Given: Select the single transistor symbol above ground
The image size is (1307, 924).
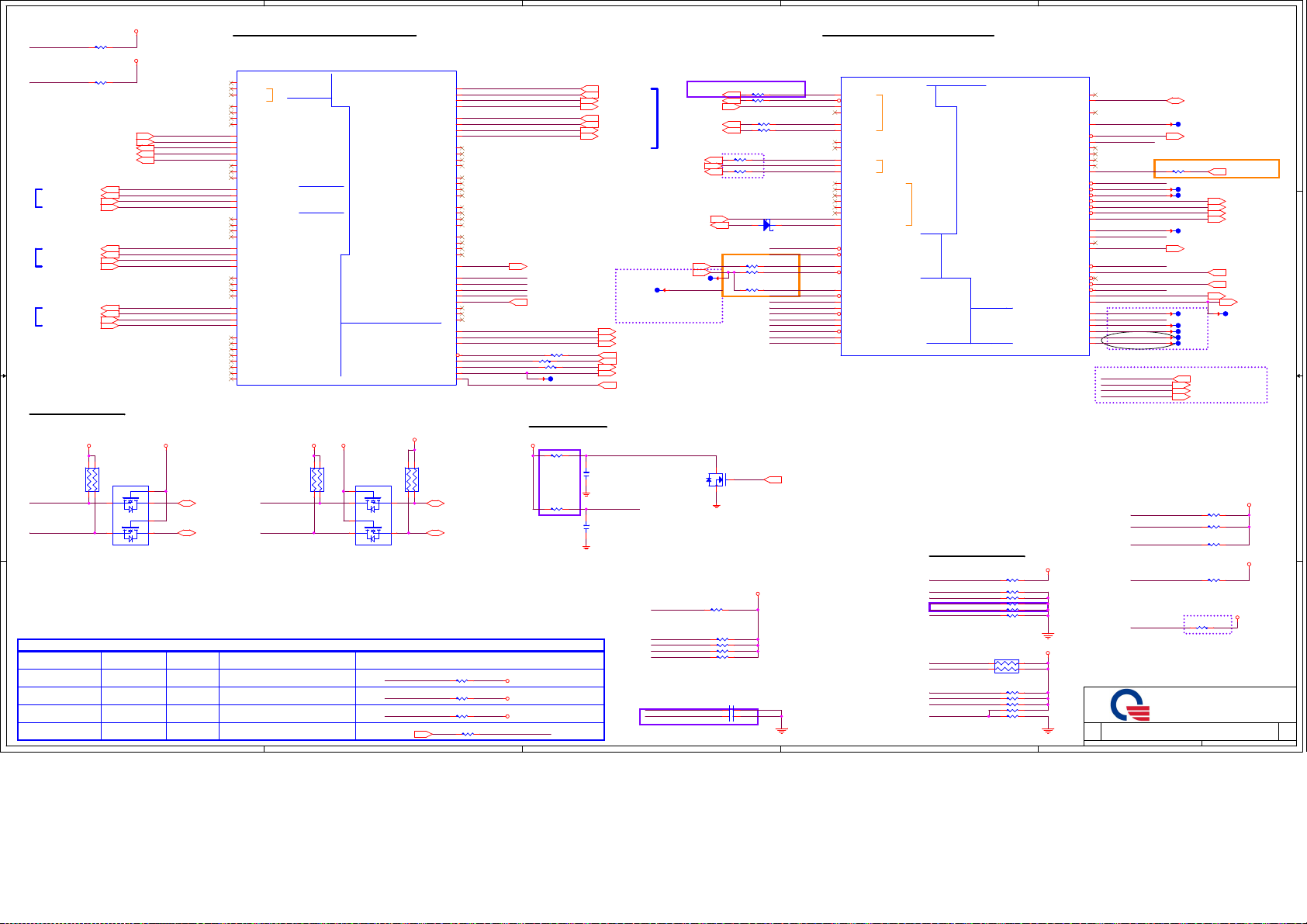Looking at the screenshot, I should pyautogui.click(x=715, y=480).
